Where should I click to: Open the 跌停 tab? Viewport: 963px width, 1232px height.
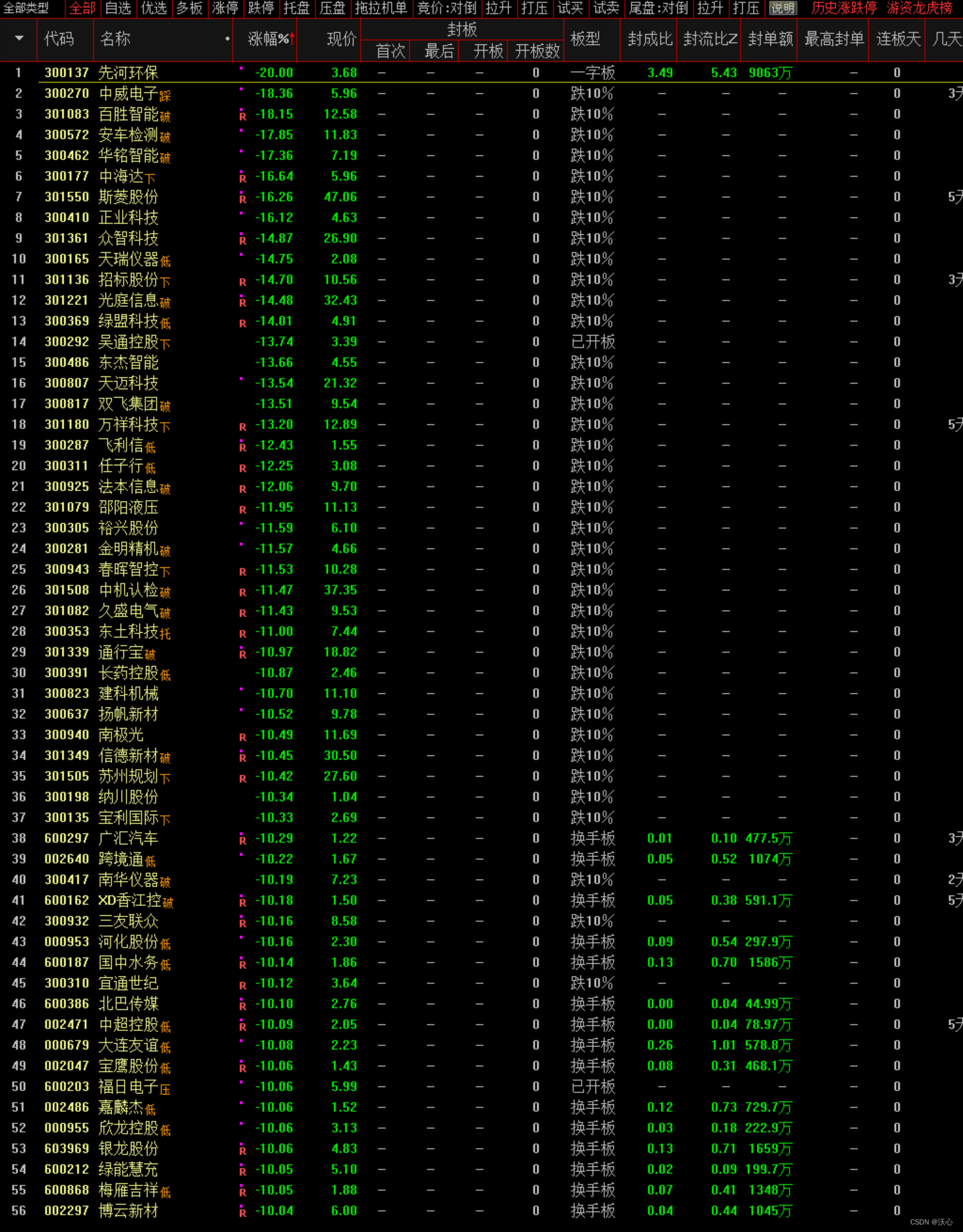coord(261,8)
